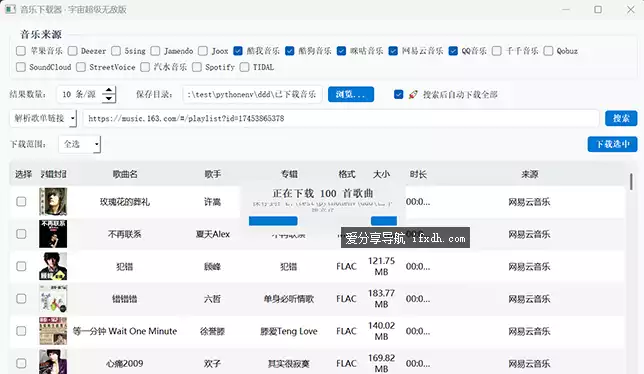Click size value 183.77 MB
The height and width of the screenshot is (374, 644).
[x=381, y=298]
